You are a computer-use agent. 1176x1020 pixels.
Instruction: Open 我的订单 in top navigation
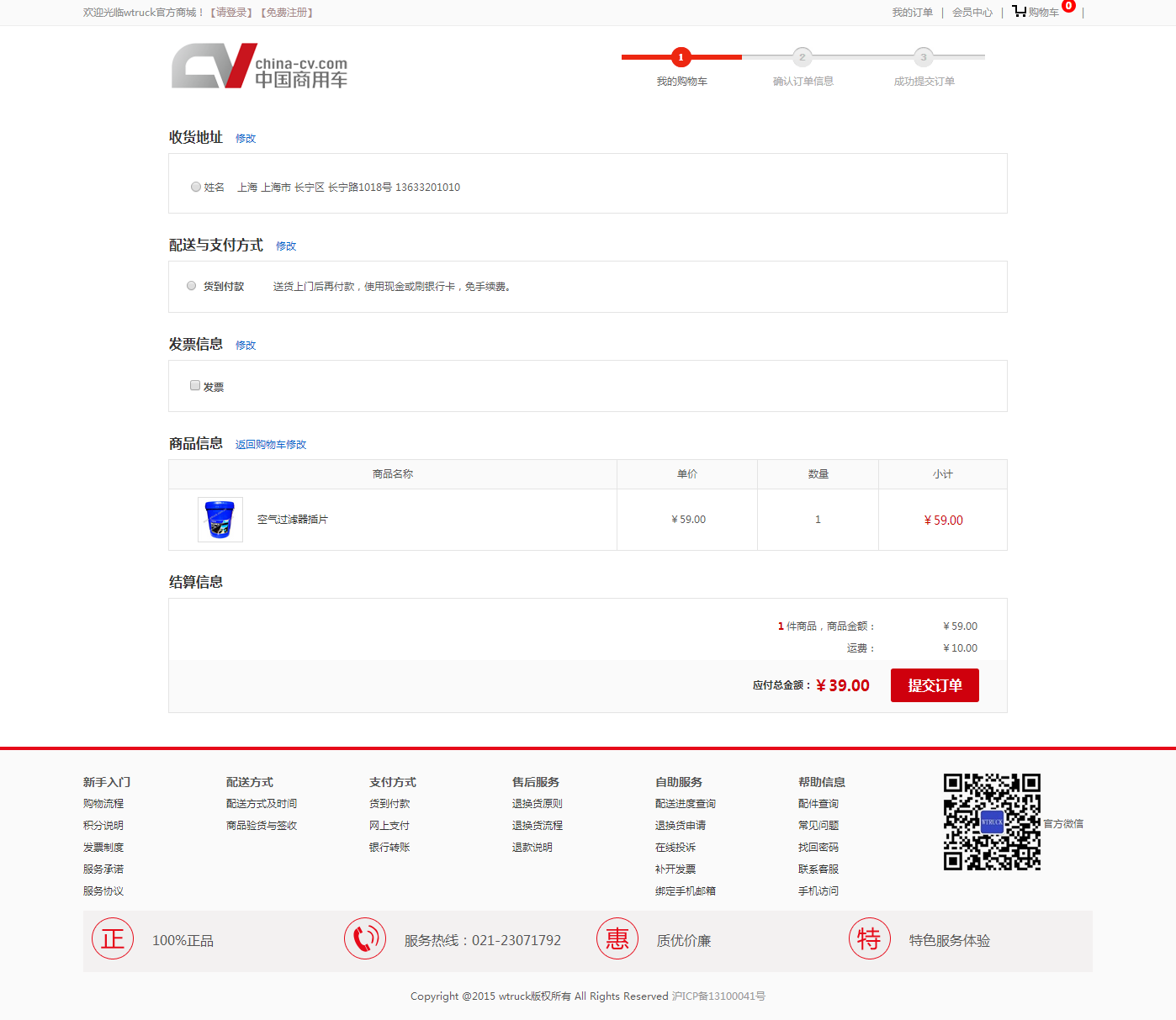(x=912, y=13)
